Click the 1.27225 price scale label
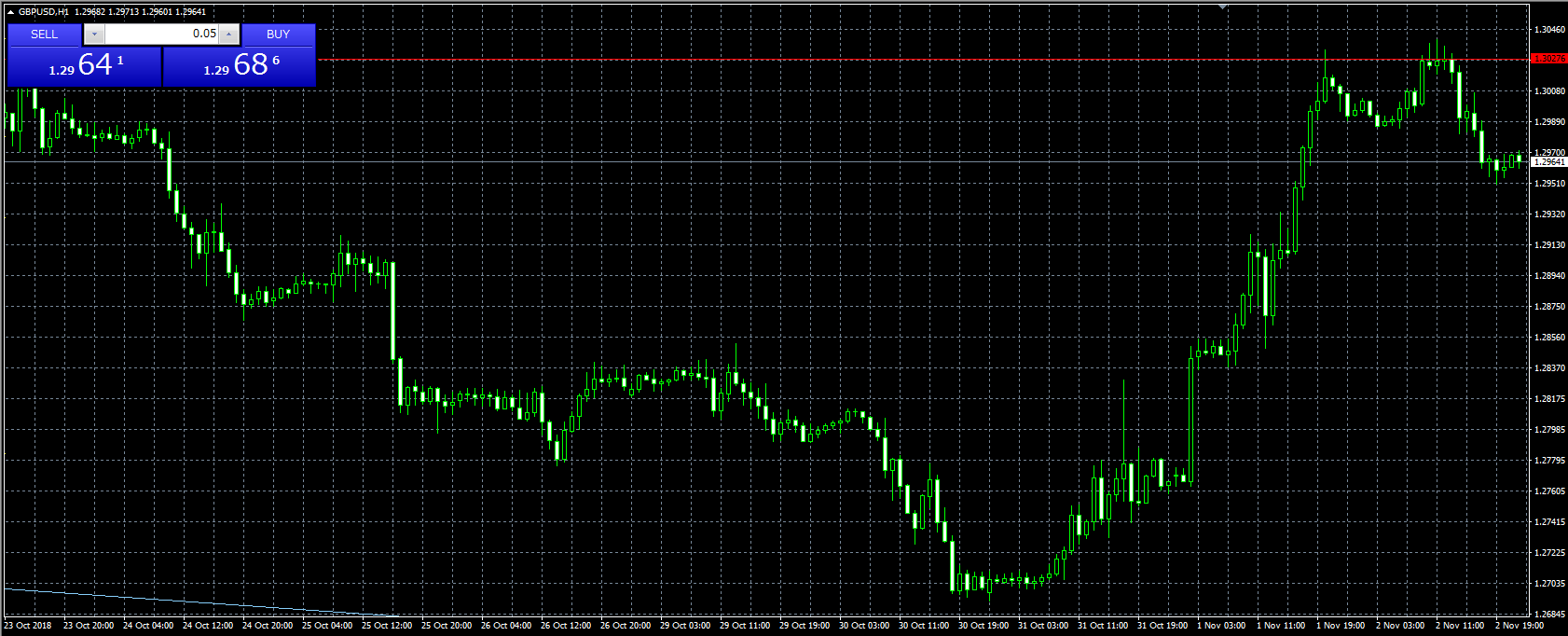The image size is (1568, 636). point(1549,553)
